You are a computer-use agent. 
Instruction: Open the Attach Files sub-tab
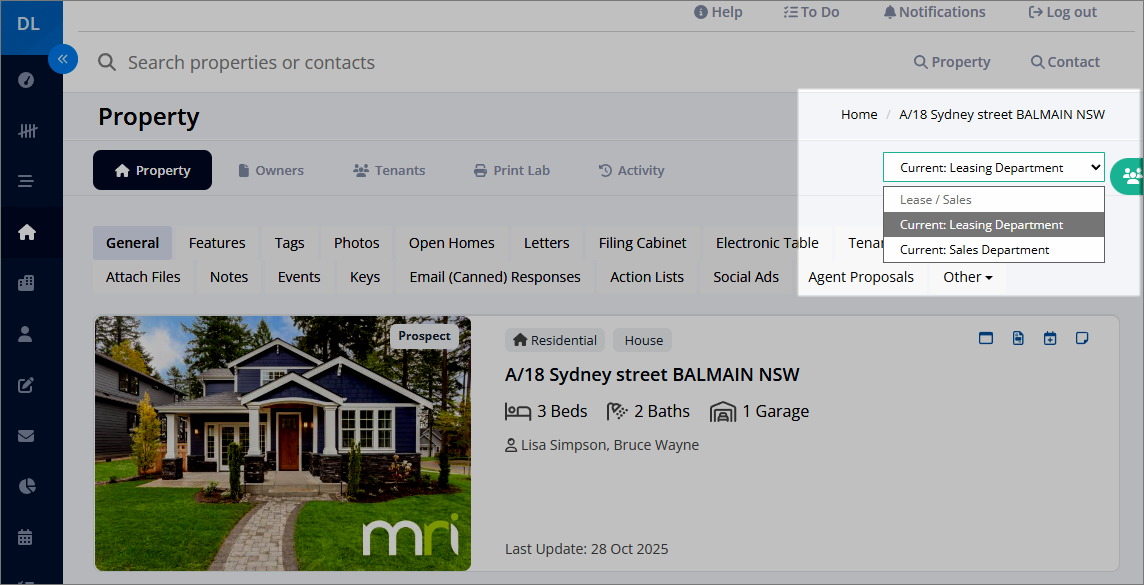coord(143,277)
